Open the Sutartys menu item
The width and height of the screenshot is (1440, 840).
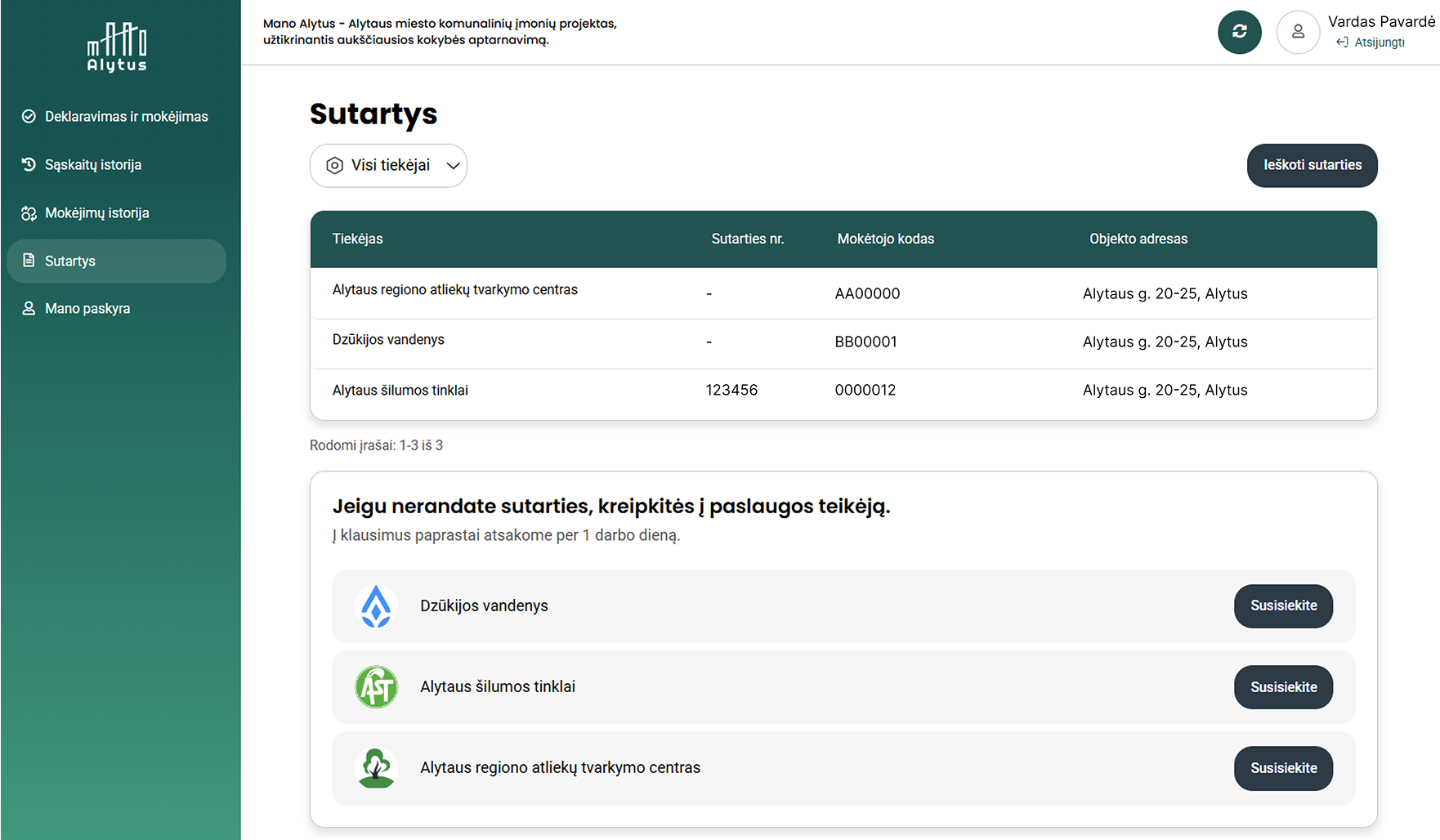coord(116,261)
